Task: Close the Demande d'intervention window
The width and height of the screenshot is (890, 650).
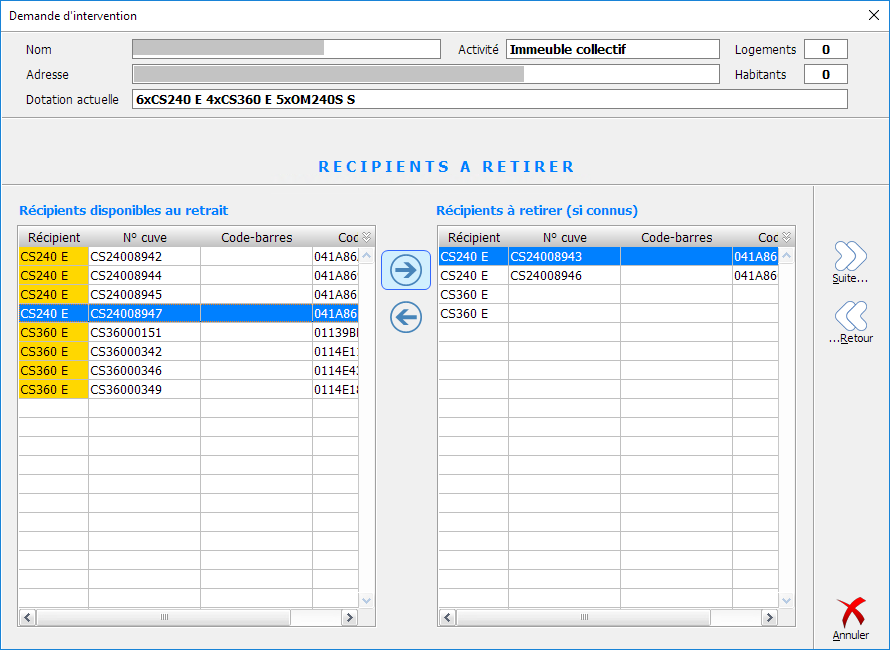Action: click(x=872, y=15)
